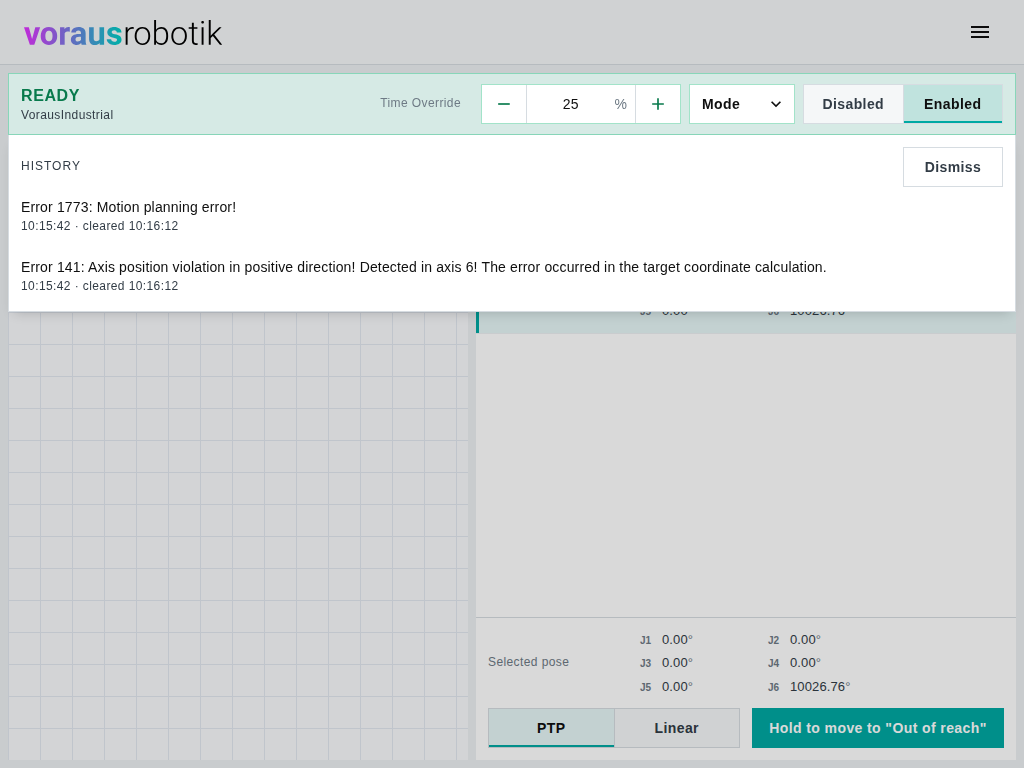The image size is (1024, 768).
Task: Click the READY status label
Action: coord(50,95)
